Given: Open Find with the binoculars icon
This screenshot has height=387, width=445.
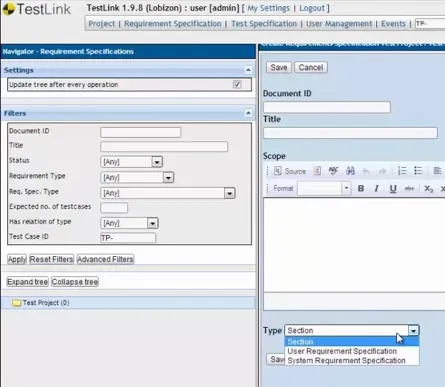Looking at the screenshot, I should [350, 171].
